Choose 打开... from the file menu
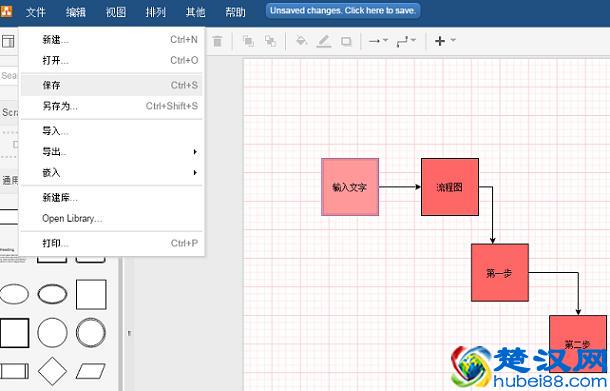This screenshot has width=610, height=391. point(112,61)
